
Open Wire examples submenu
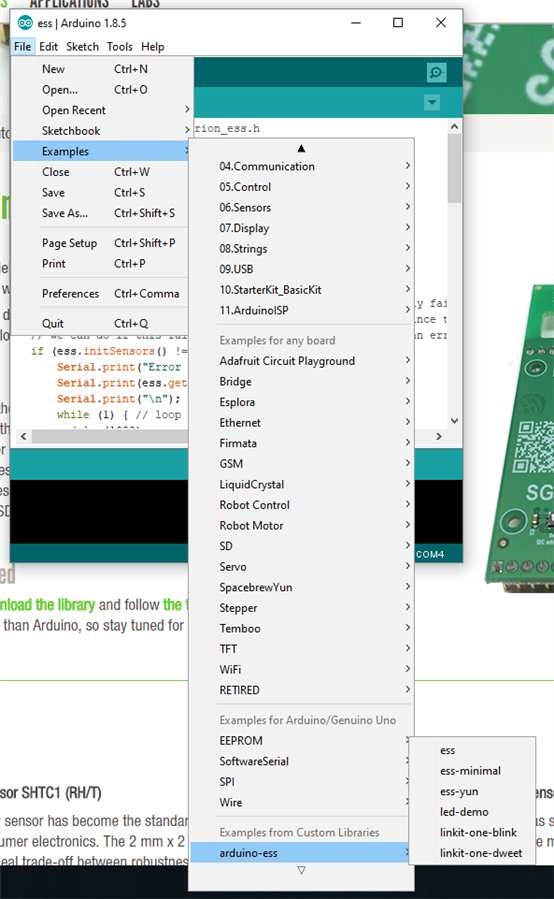[x=301, y=803]
